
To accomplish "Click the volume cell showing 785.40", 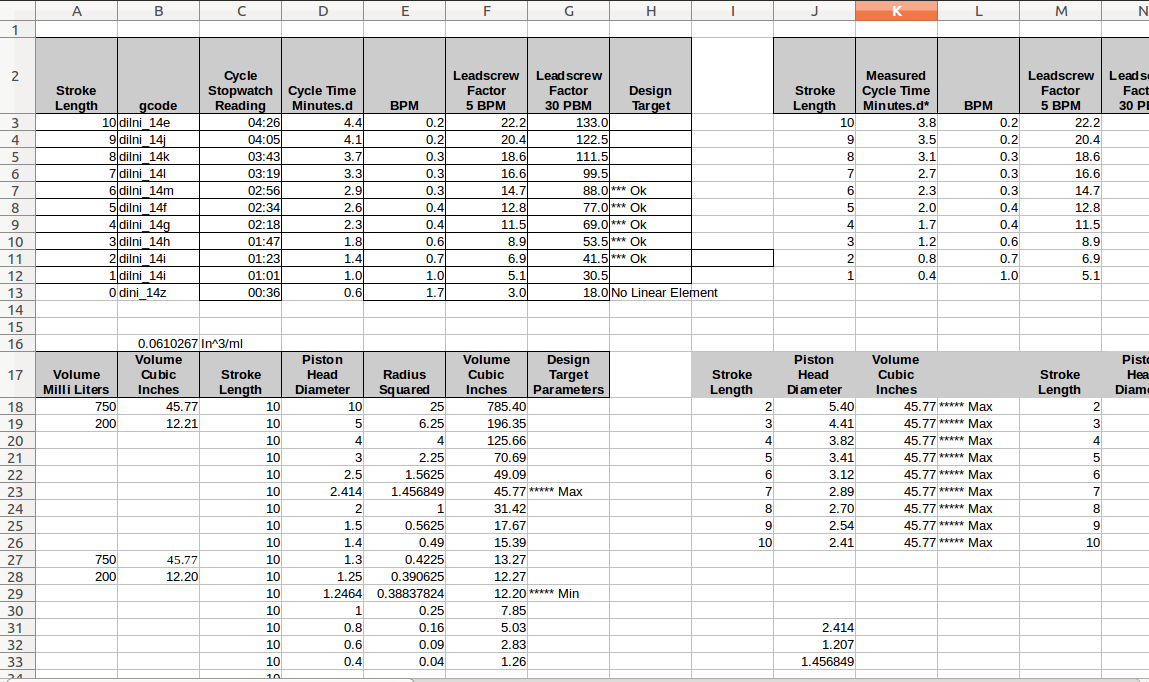I will point(486,407).
